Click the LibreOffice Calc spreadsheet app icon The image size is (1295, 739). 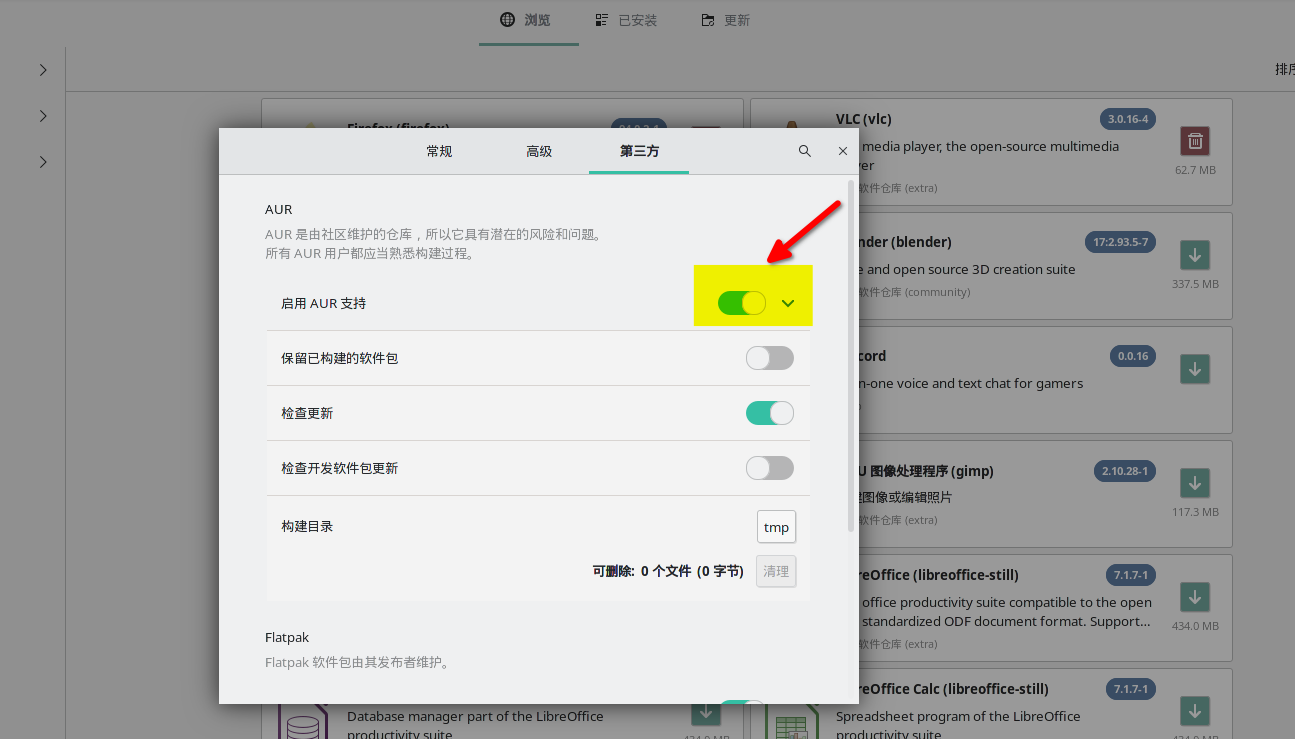pos(792,724)
